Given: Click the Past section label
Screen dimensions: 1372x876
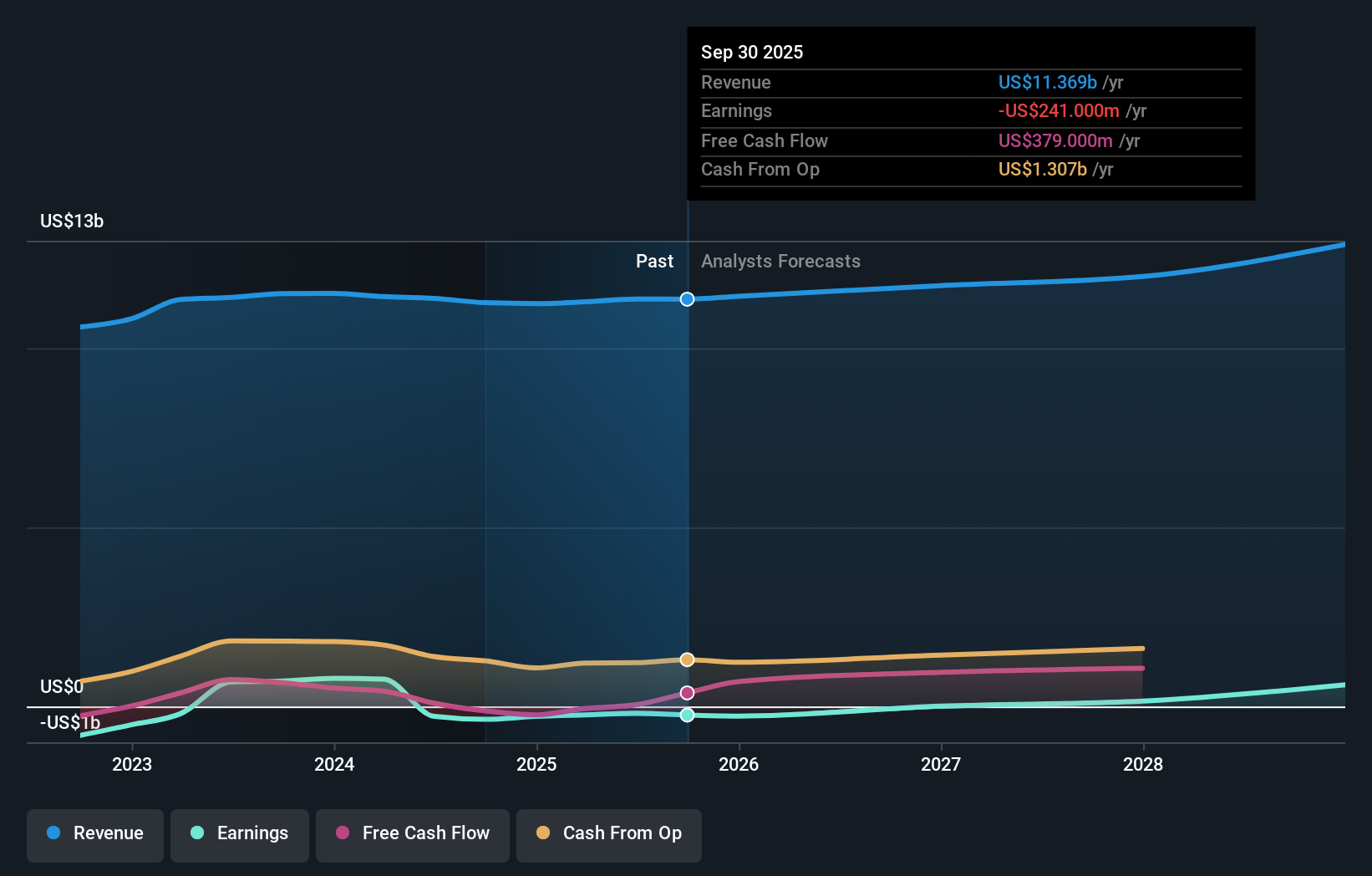Looking at the screenshot, I should coord(654,262).
